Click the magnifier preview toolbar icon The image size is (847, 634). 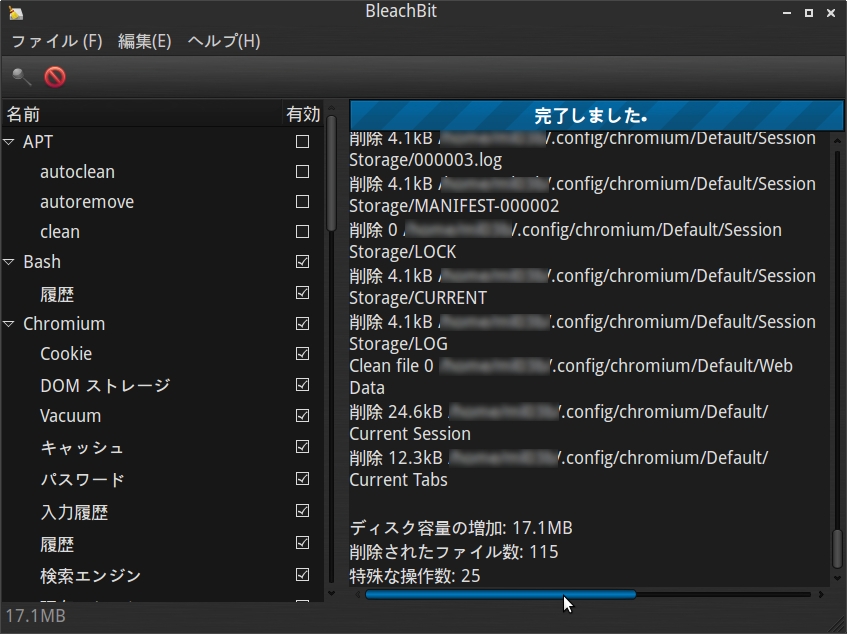tap(22, 77)
